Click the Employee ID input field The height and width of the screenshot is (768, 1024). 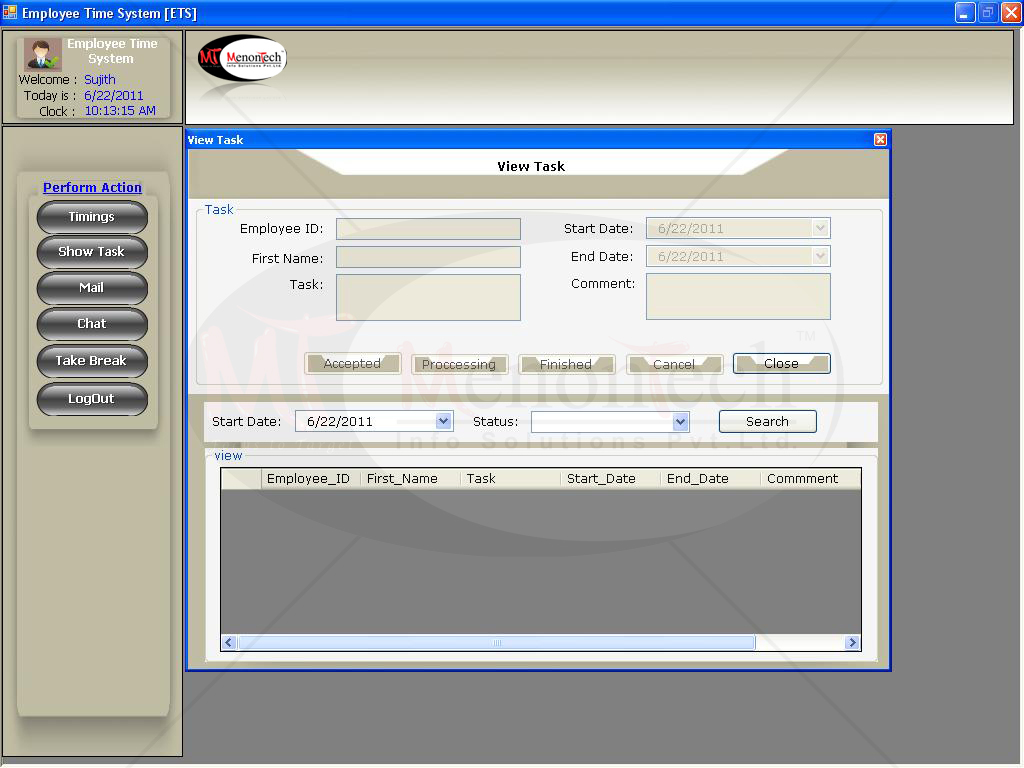pos(428,229)
